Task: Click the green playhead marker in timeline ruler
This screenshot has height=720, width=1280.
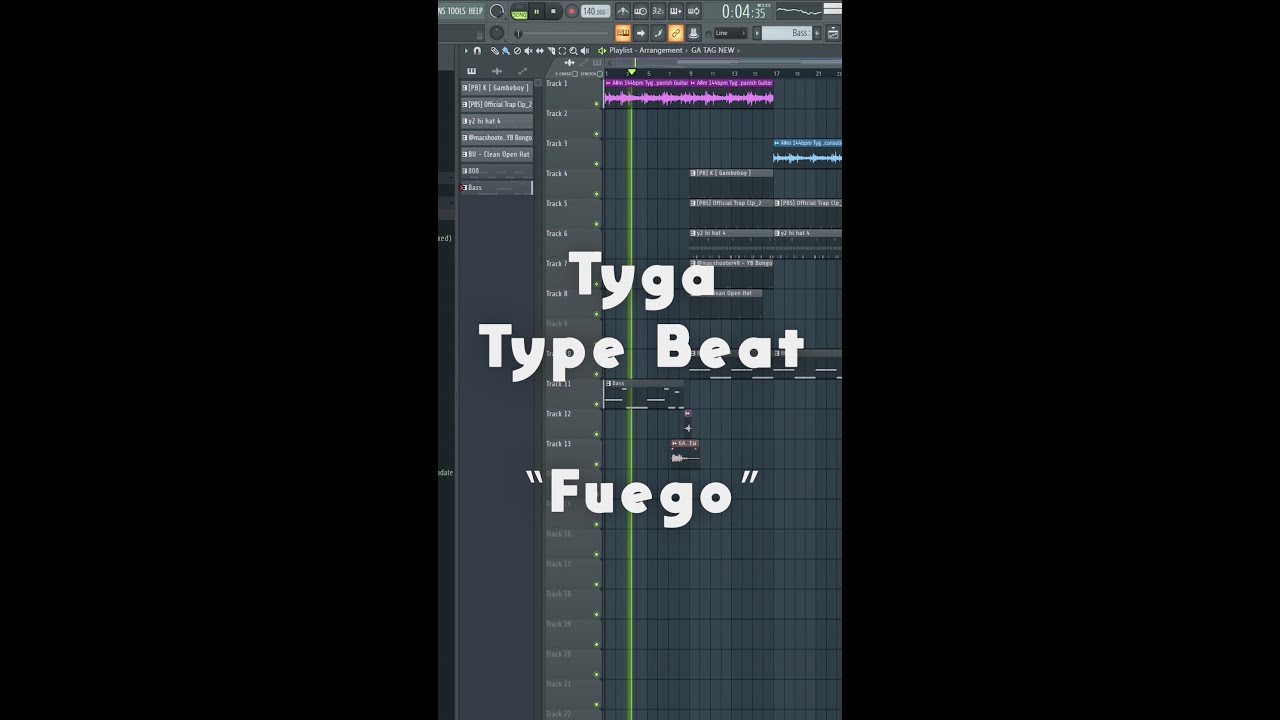Action: coord(632,72)
